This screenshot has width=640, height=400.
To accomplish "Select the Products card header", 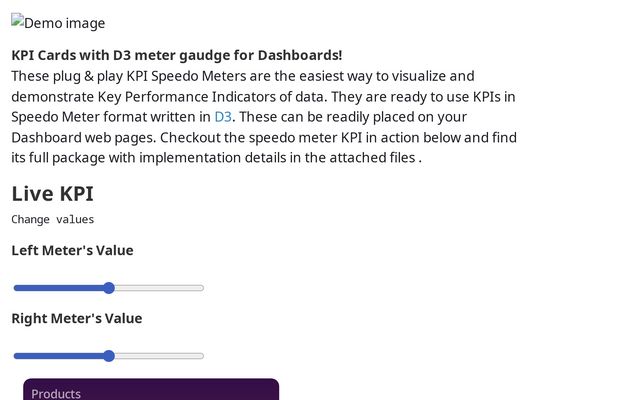I will coord(56,393).
